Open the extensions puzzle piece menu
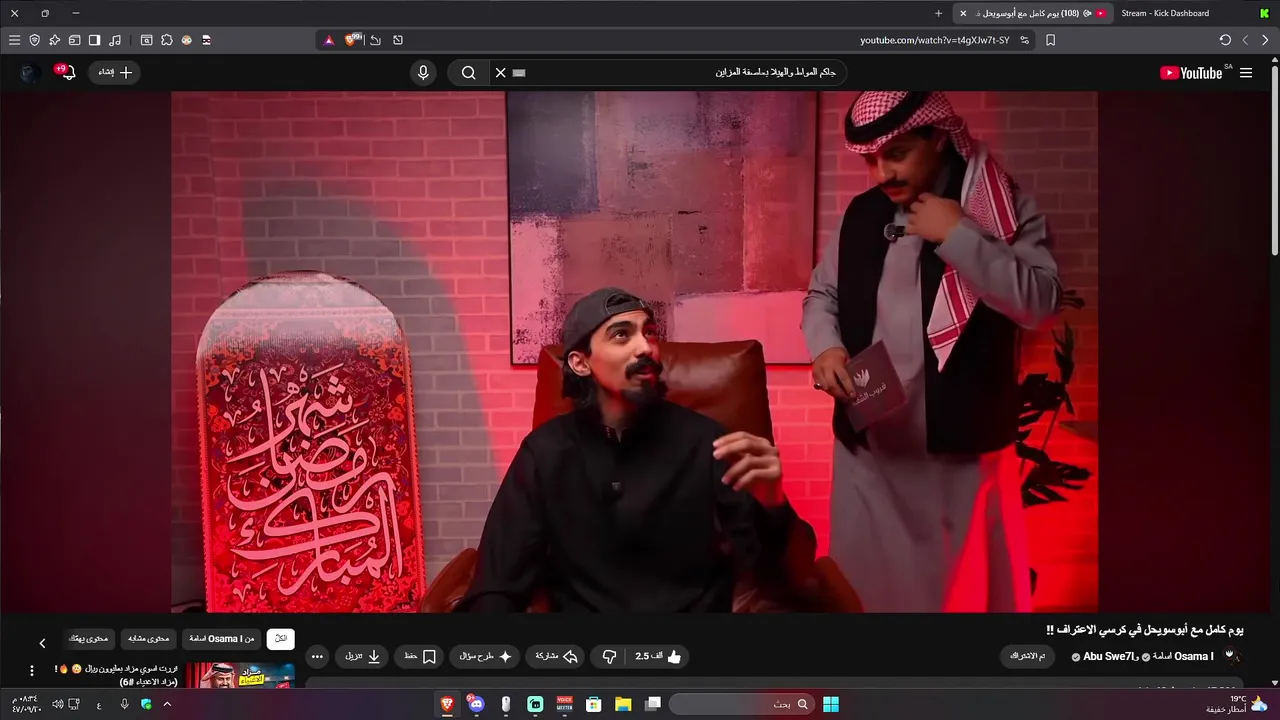The height and width of the screenshot is (720, 1280). [167, 40]
